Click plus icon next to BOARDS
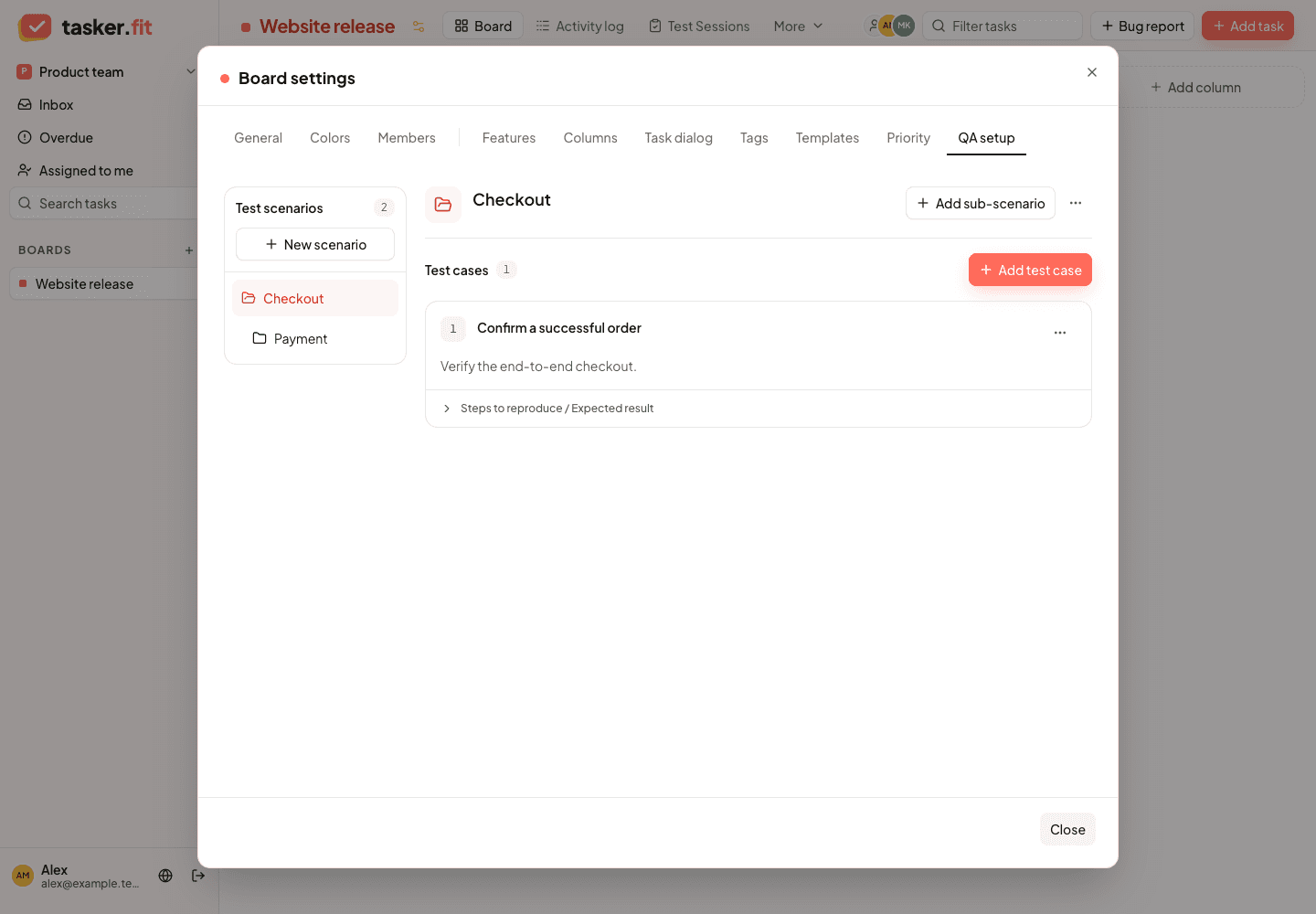 (189, 250)
